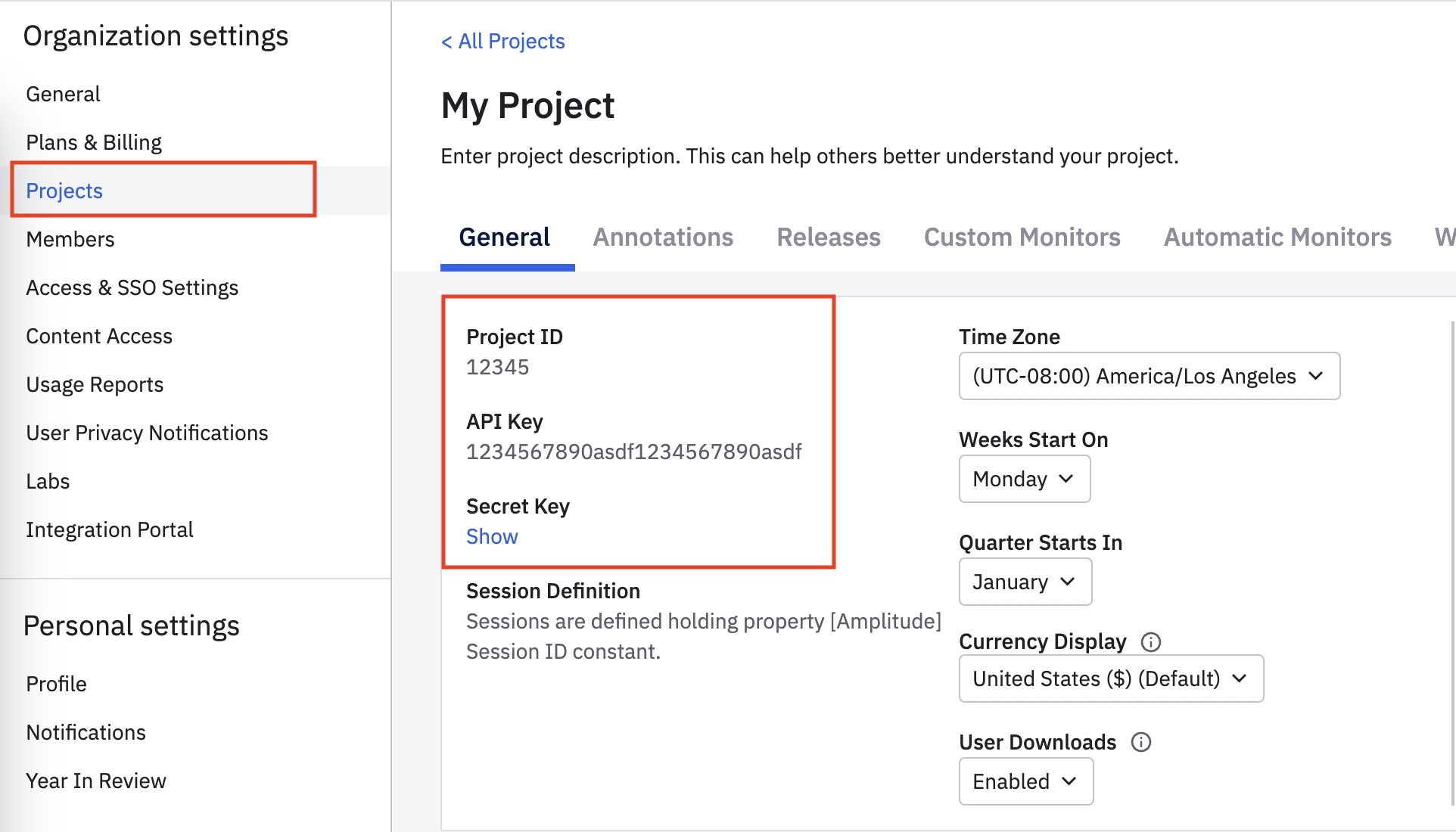The width and height of the screenshot is (1456, 832).
Task: Open Year In Review
Action: point(96,781)
